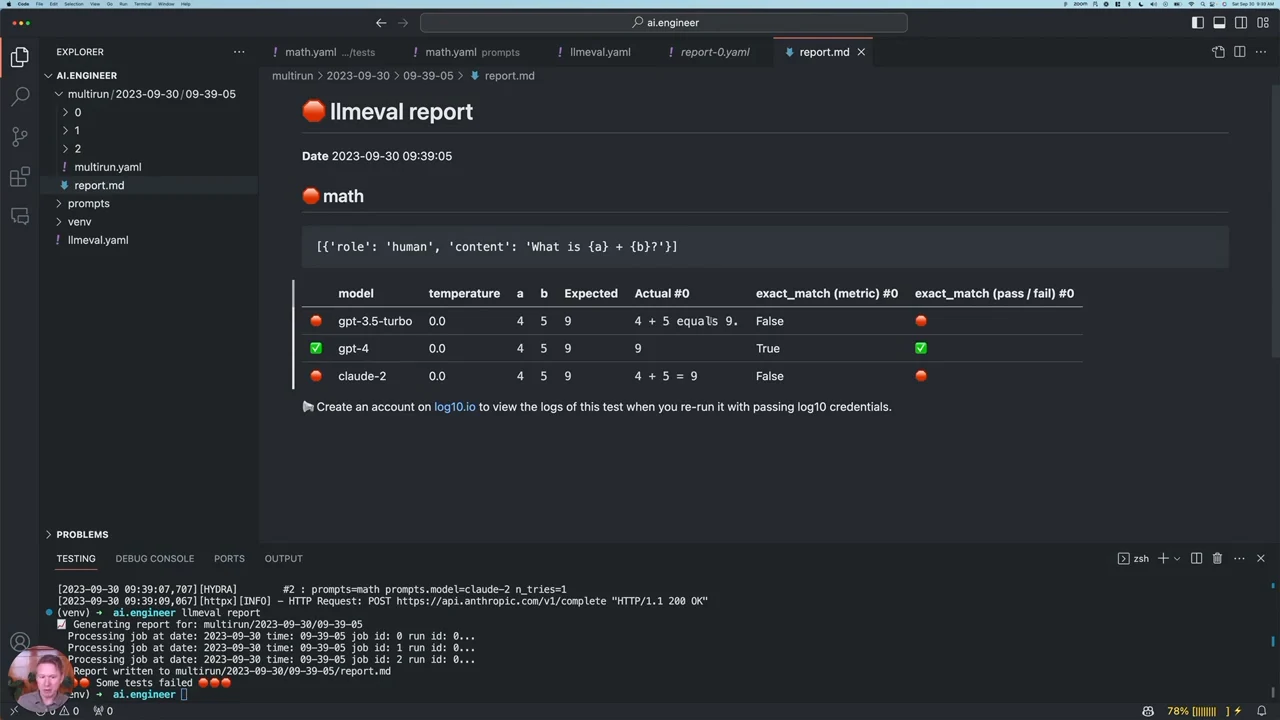Click the 2023-09-30 breadcrumb segment
The width and height of the screenshot is (1280, 720).
[x=358, y=76]
